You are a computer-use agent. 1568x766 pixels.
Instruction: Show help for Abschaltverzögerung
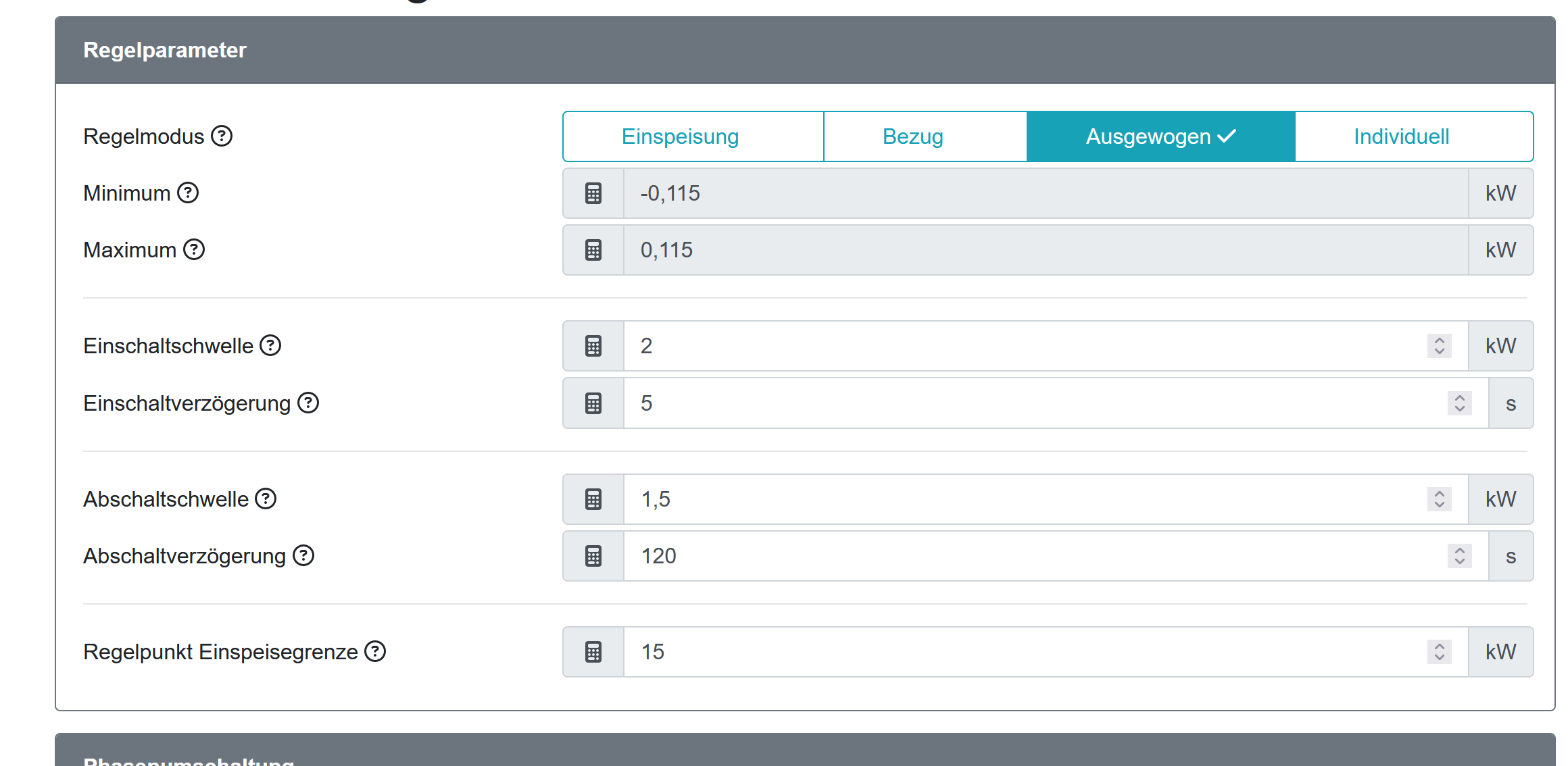click(303, 556)
